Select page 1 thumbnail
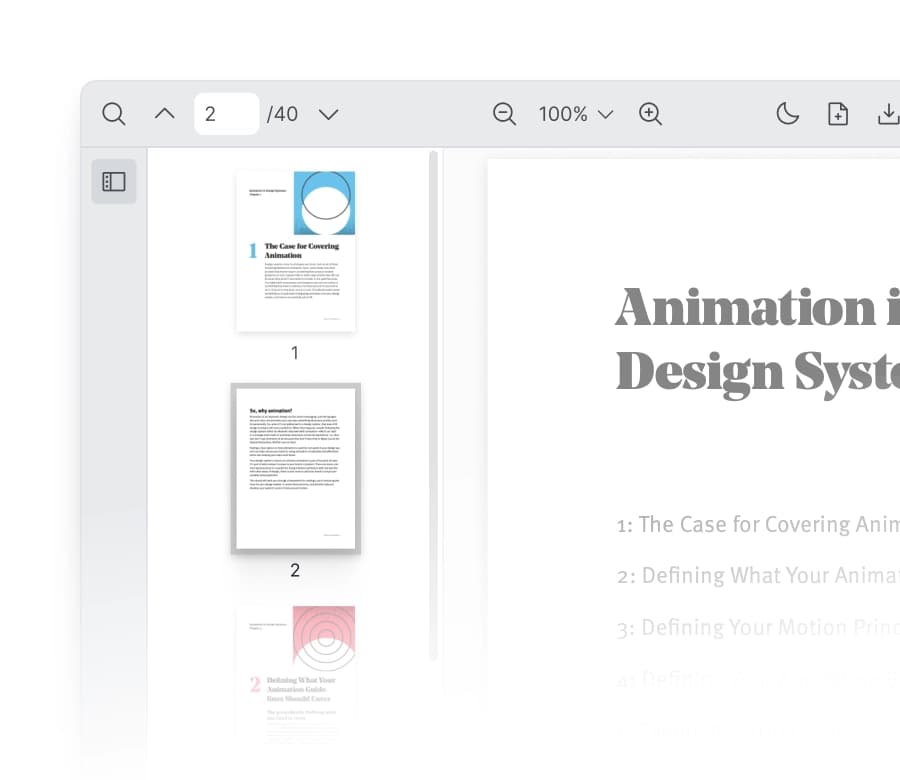The height and width of the screenshot is (780, 900). click(x=296, y=251)
